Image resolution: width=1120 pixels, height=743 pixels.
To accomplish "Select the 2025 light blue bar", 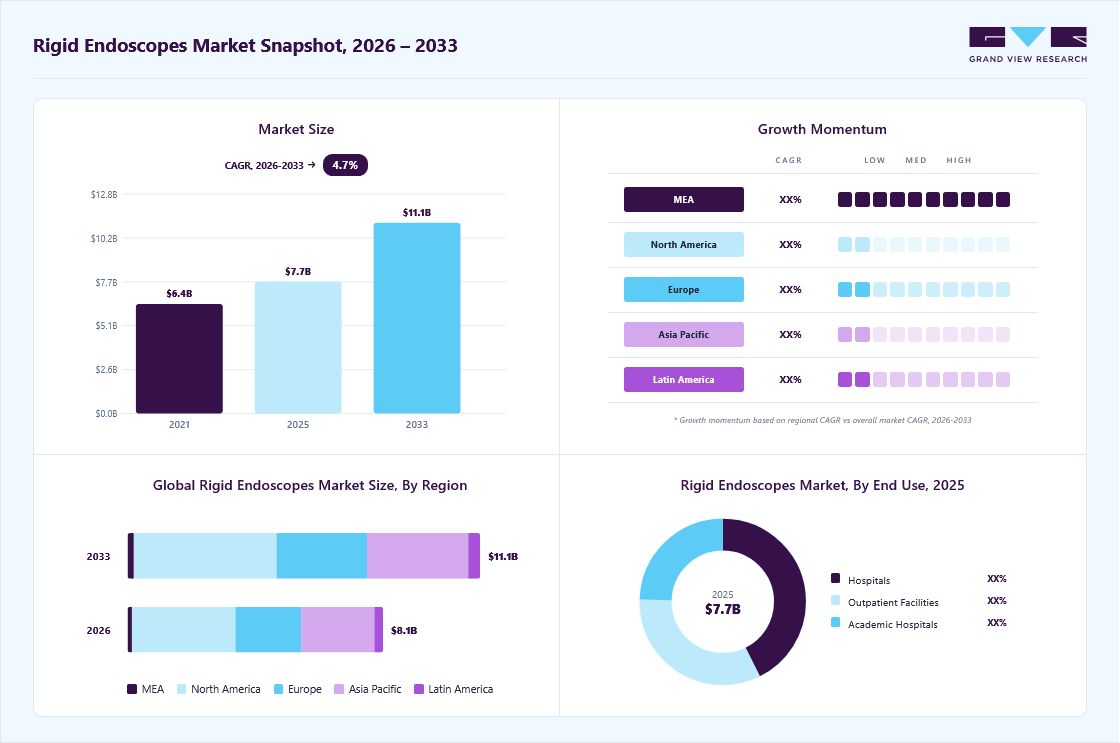I will 298,347.
